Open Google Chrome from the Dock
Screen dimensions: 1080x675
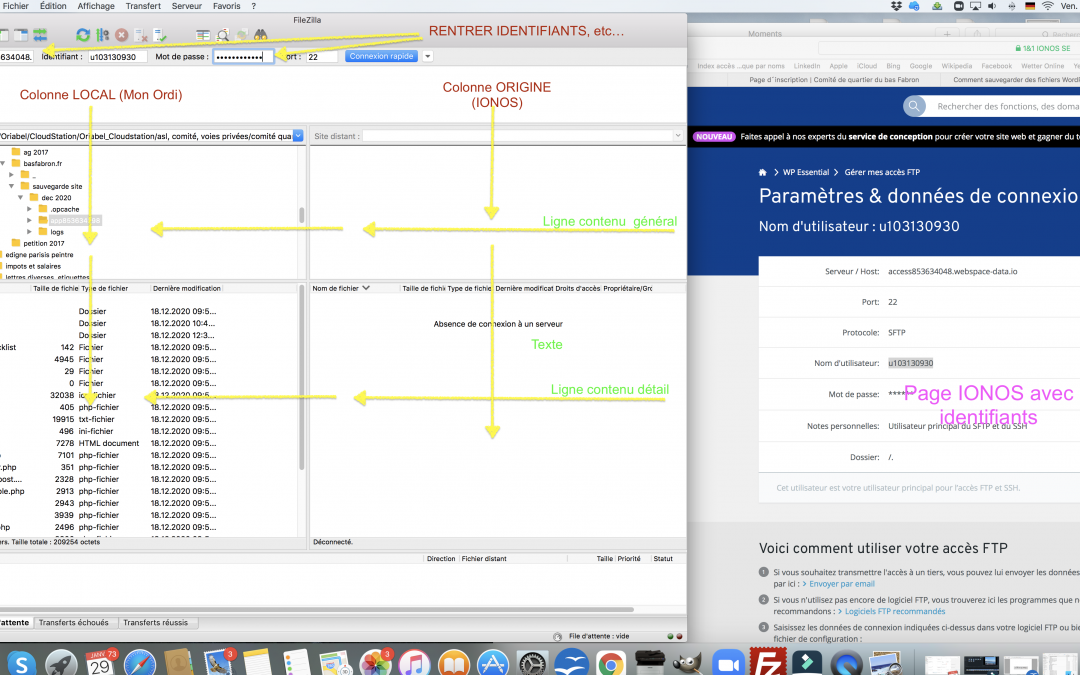pyautogui.click(x=611, y=662)
